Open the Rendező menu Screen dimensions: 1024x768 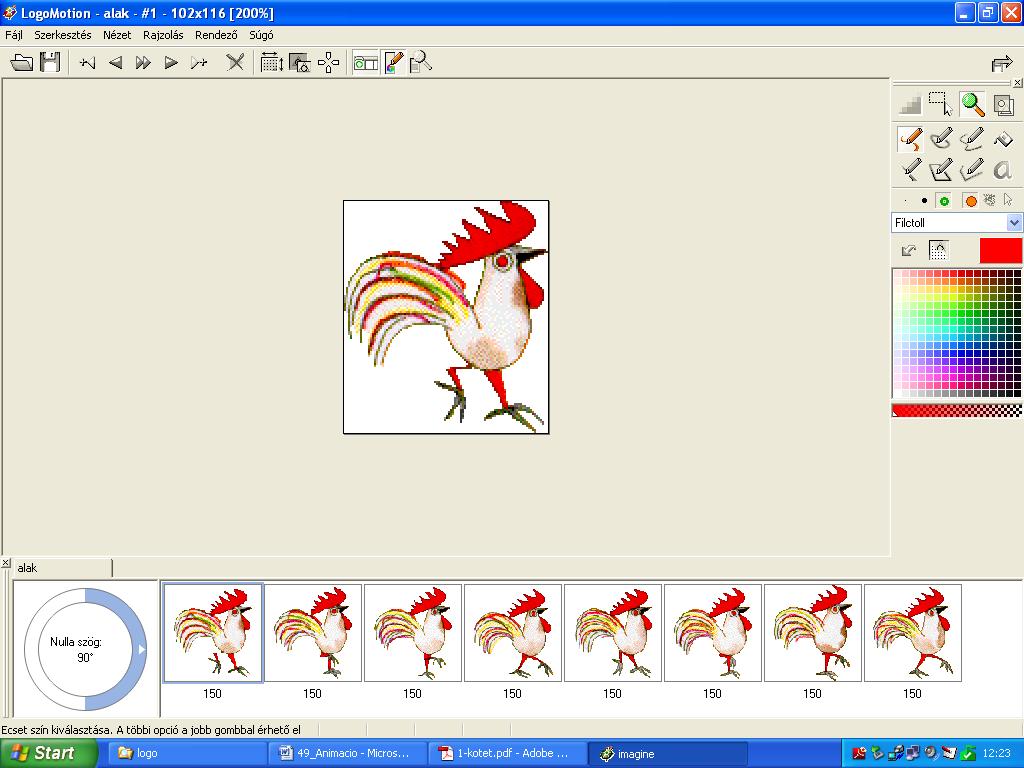coord(216,35)
